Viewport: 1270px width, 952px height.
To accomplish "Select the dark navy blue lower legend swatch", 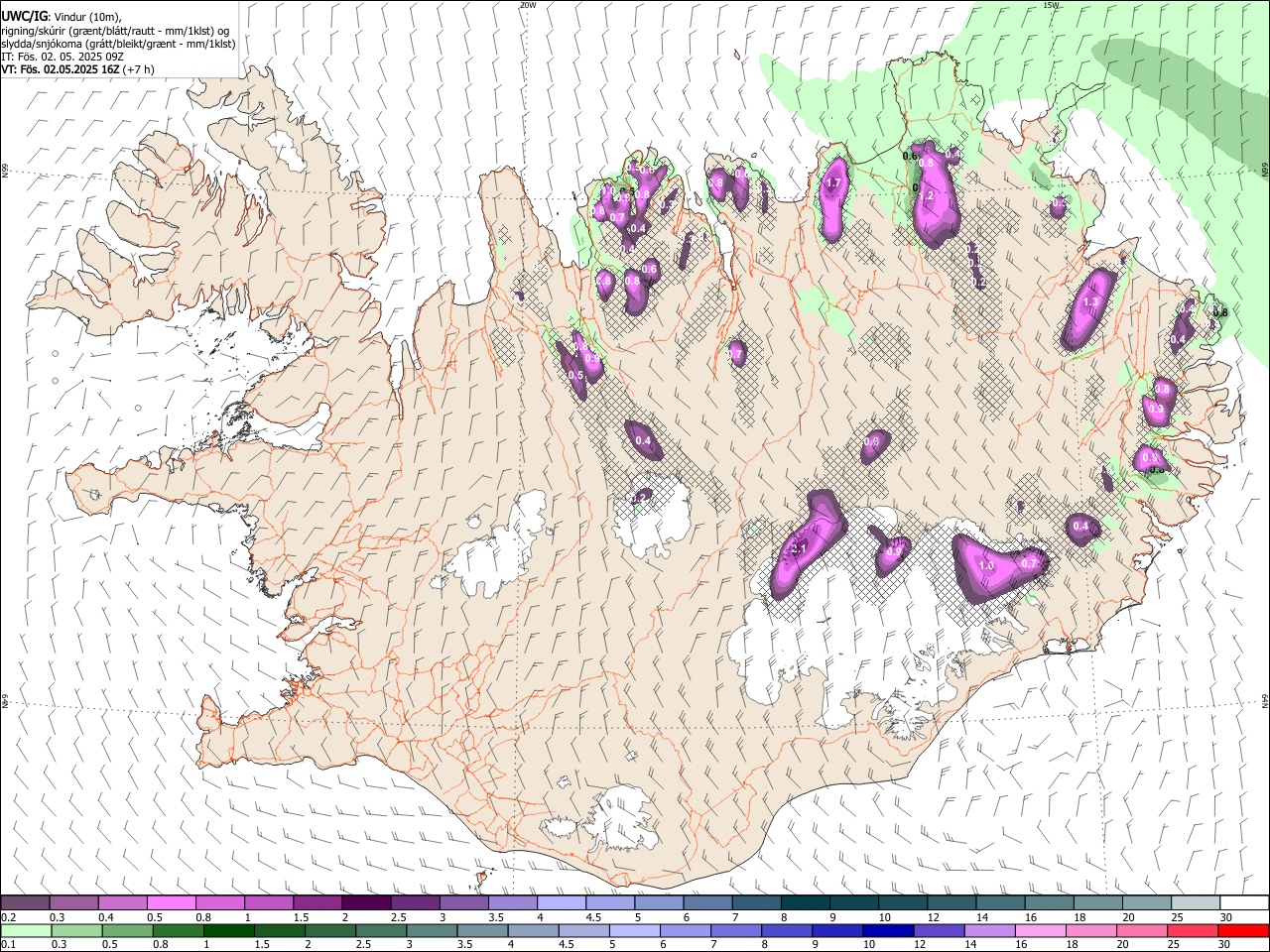I will 885,931.
